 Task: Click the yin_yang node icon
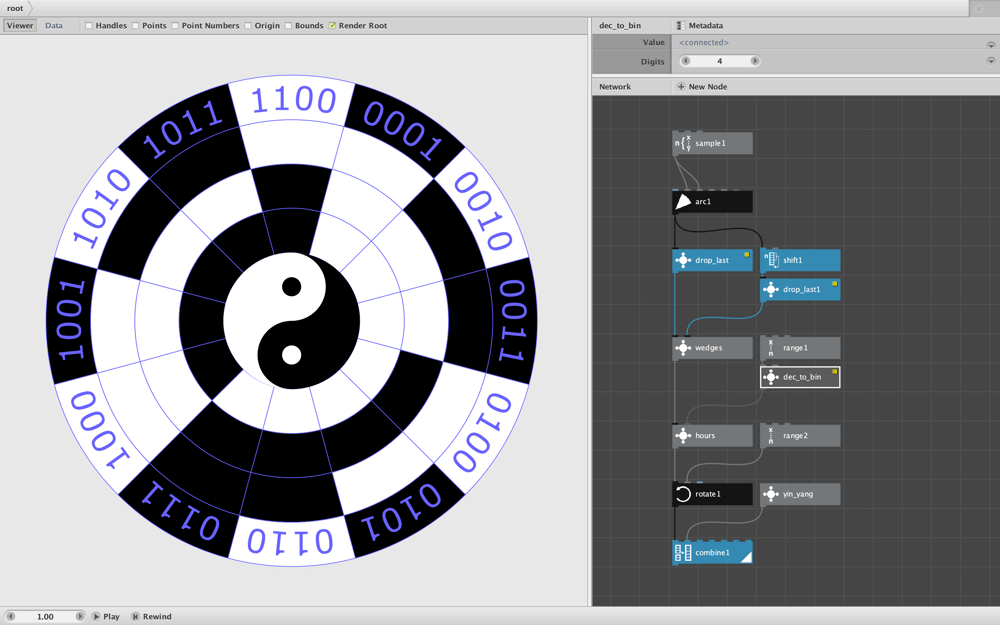[x=771, y=494]
